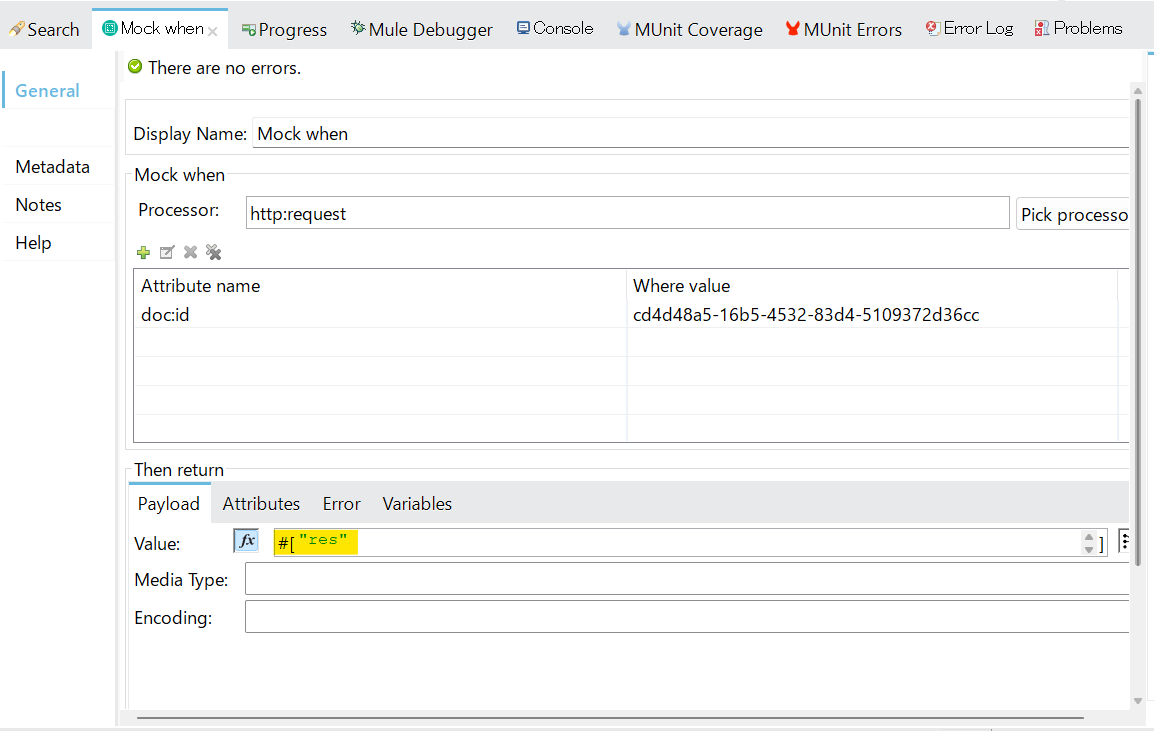Switch to the Error tab
This screenshot has width=1154, height=731.
click(341, 504)
